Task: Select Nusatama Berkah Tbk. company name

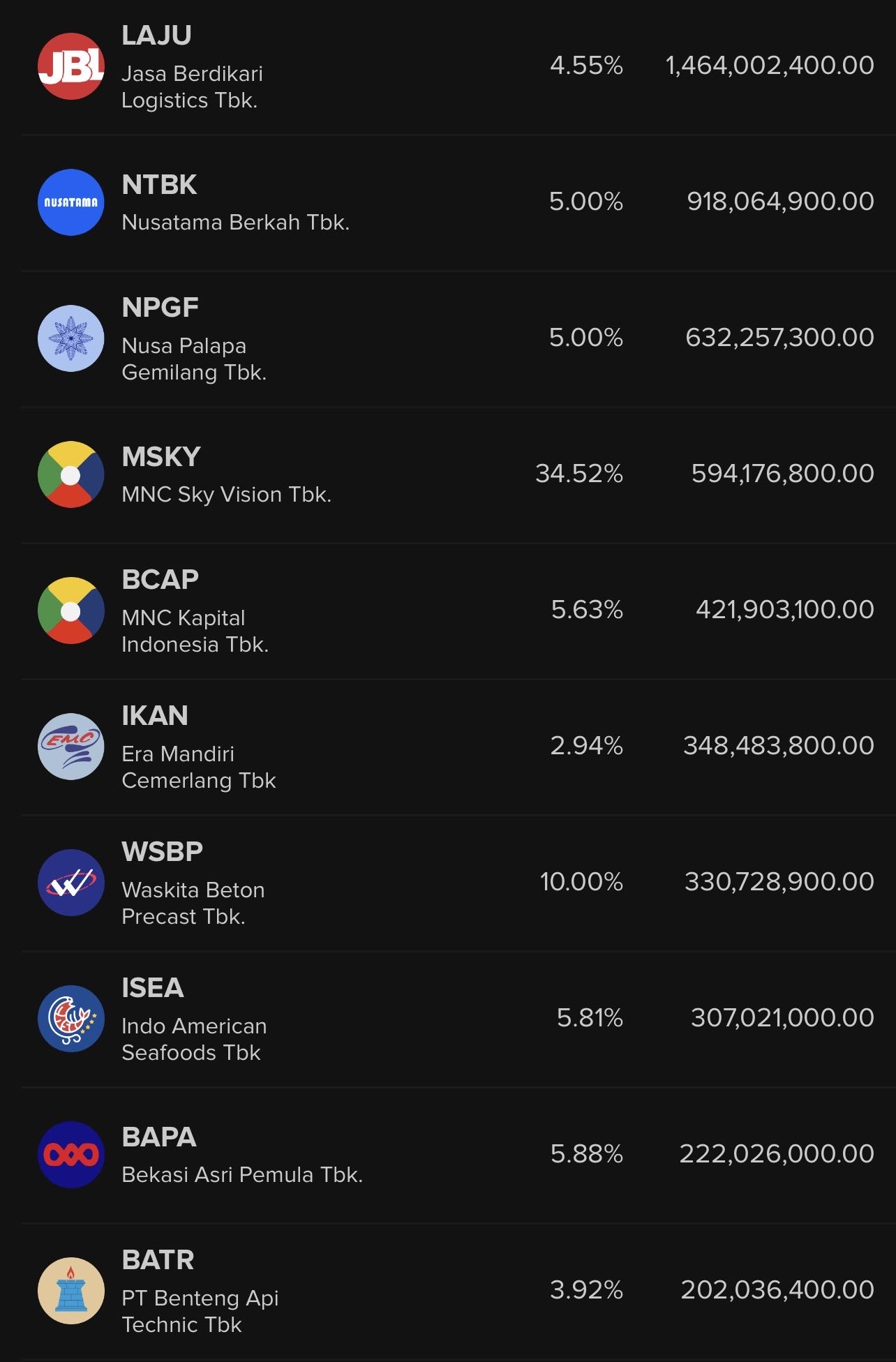Action: [235, 223]
